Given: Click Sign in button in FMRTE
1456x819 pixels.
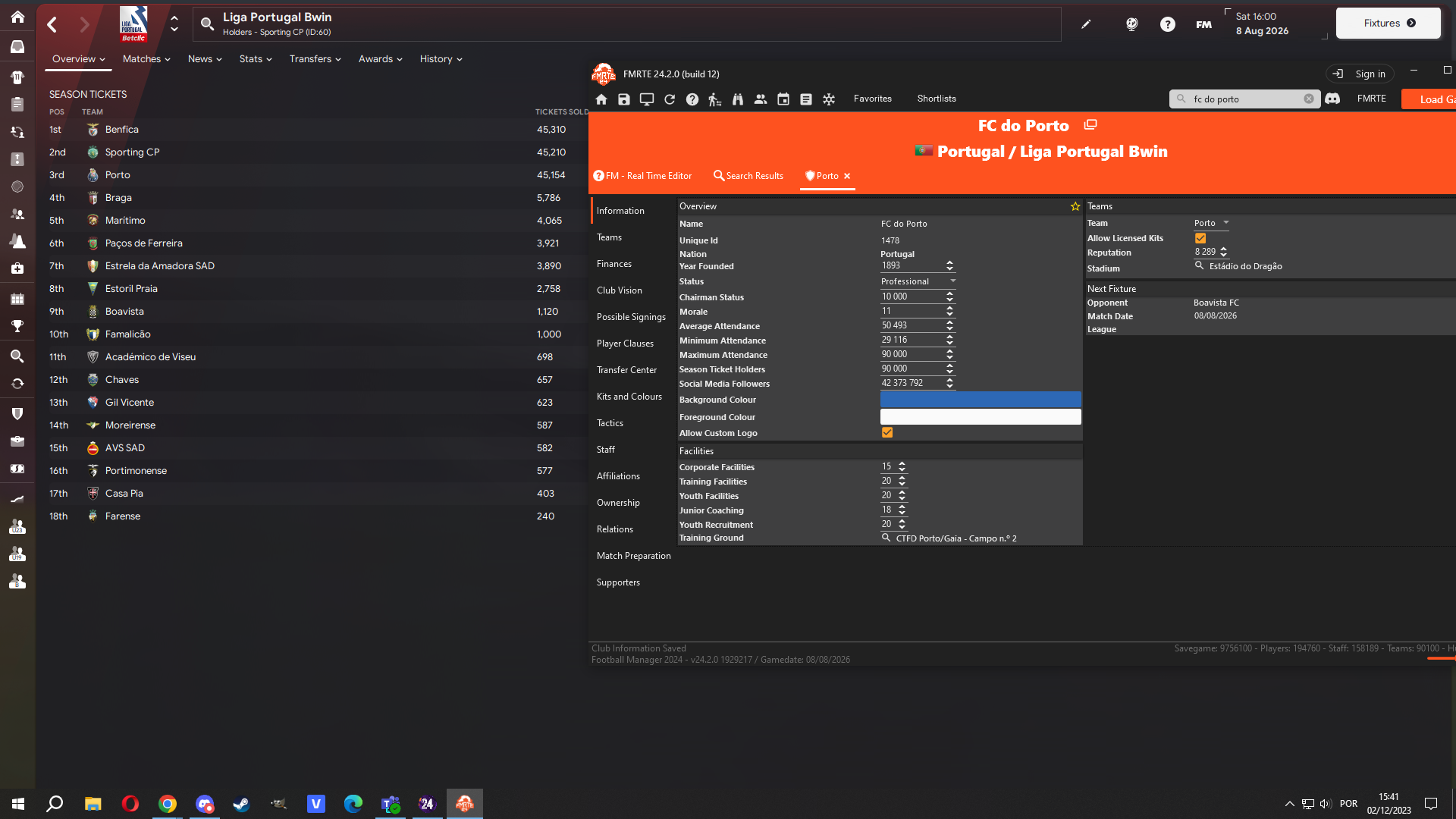Looking at the screenshot, I should tap(1361, 74).
